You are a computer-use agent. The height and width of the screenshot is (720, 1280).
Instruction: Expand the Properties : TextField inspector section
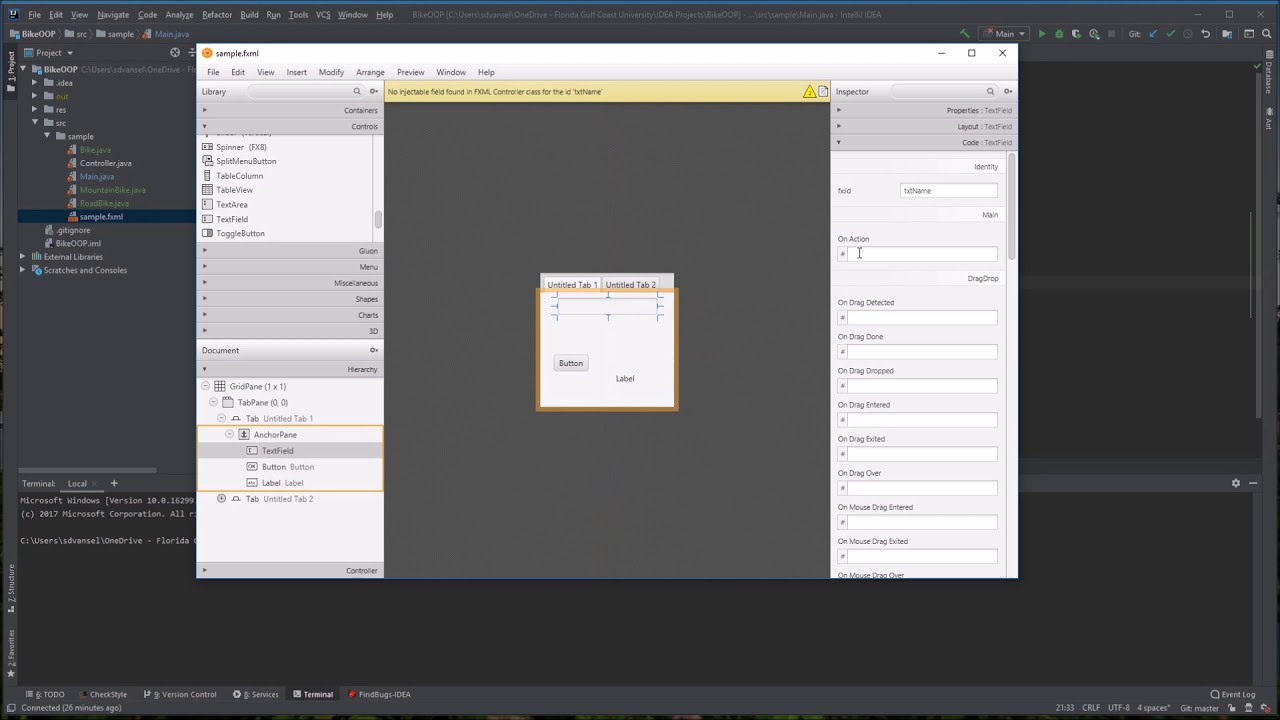[x=924, y=110]
